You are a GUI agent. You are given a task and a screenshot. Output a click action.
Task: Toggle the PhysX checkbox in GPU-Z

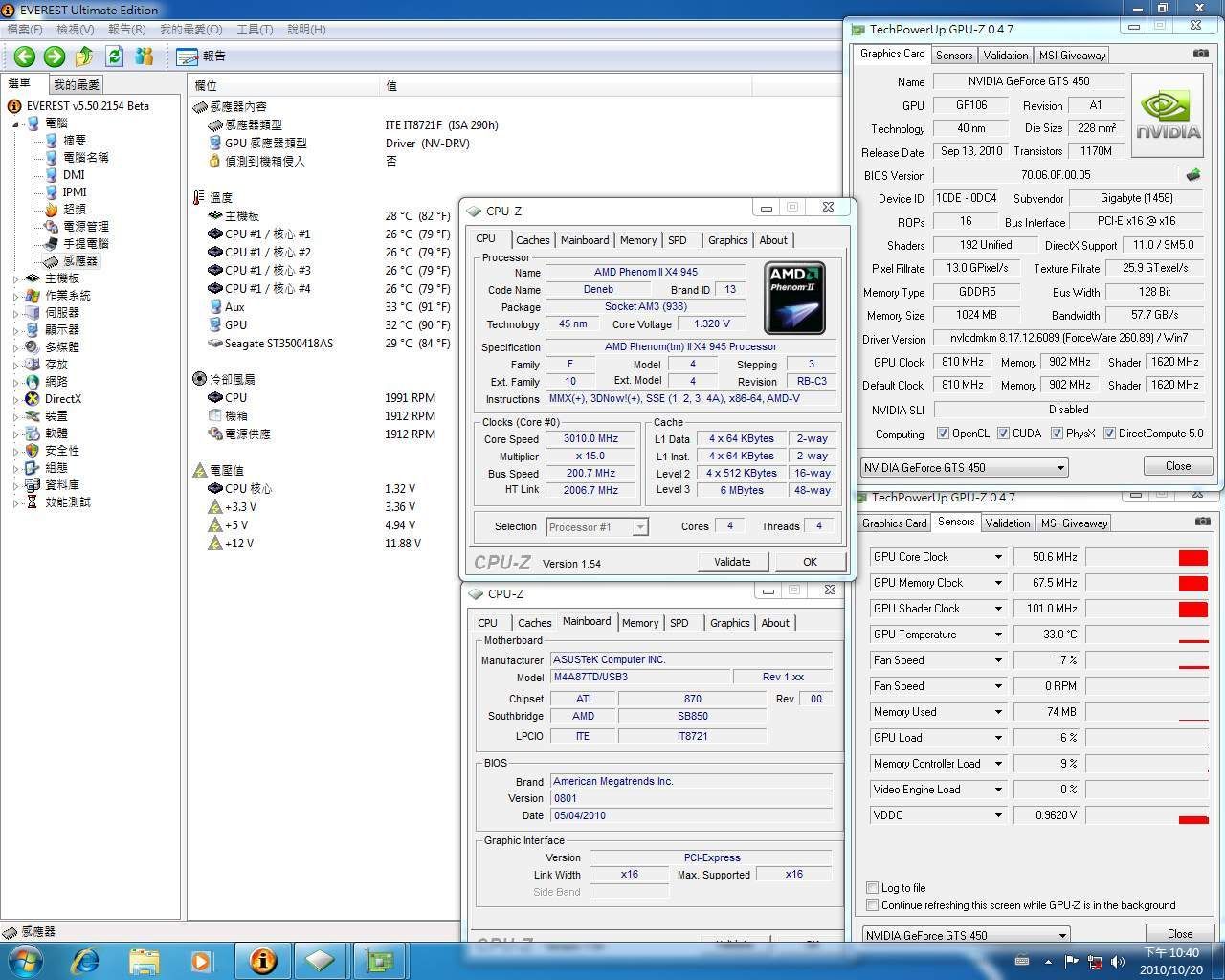click(x=1057, y=434)
